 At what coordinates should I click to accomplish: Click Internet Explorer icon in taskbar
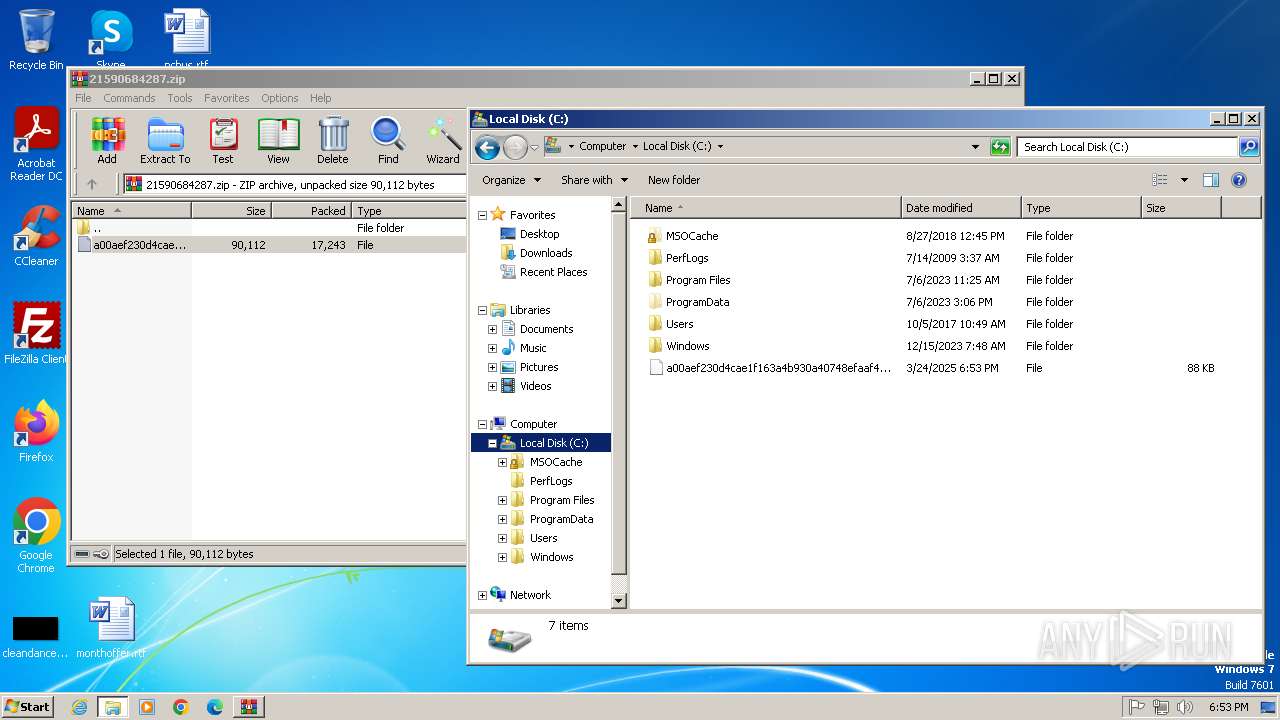(x=79, y=707)
